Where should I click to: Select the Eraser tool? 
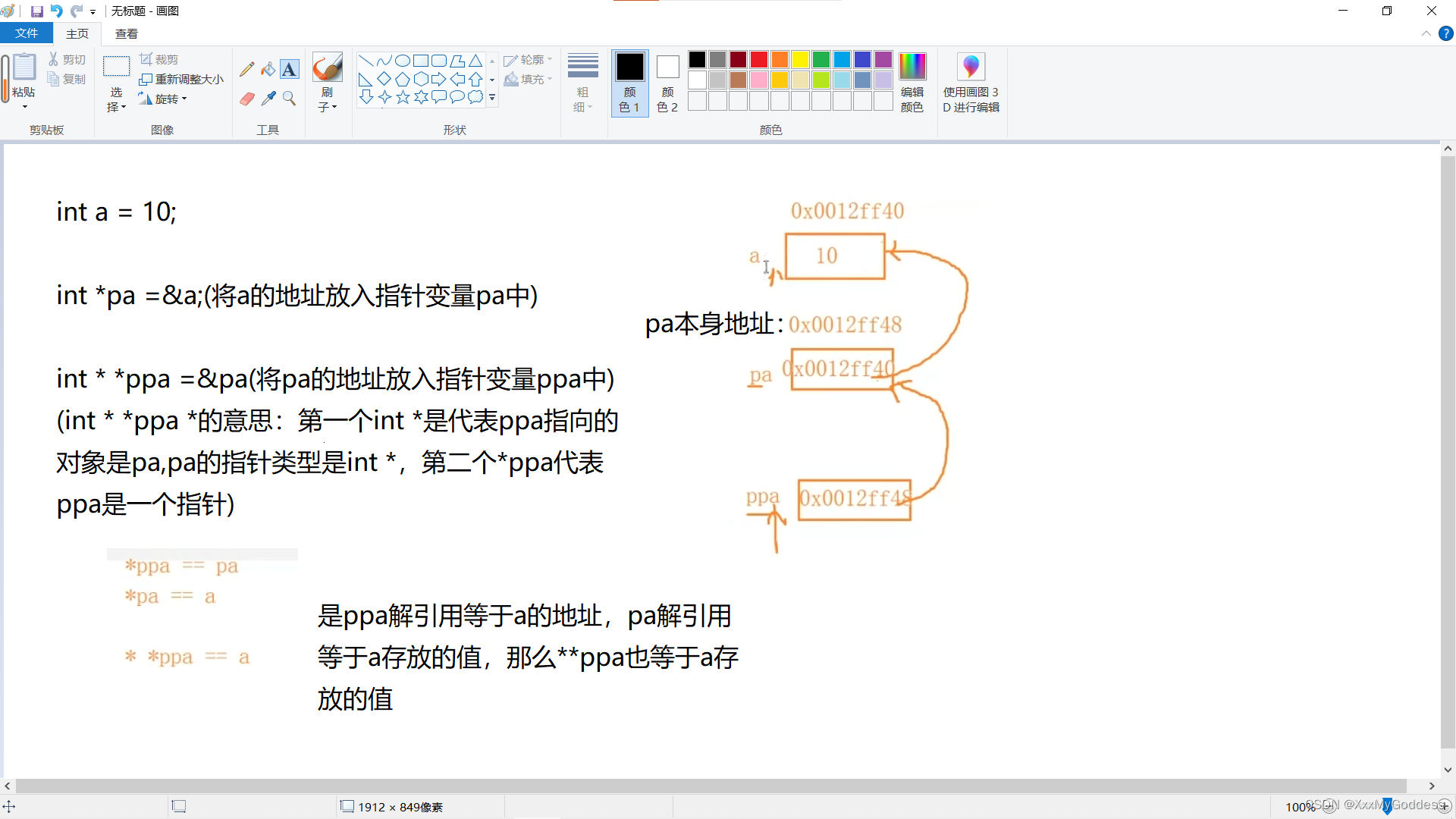pos(246,99)
